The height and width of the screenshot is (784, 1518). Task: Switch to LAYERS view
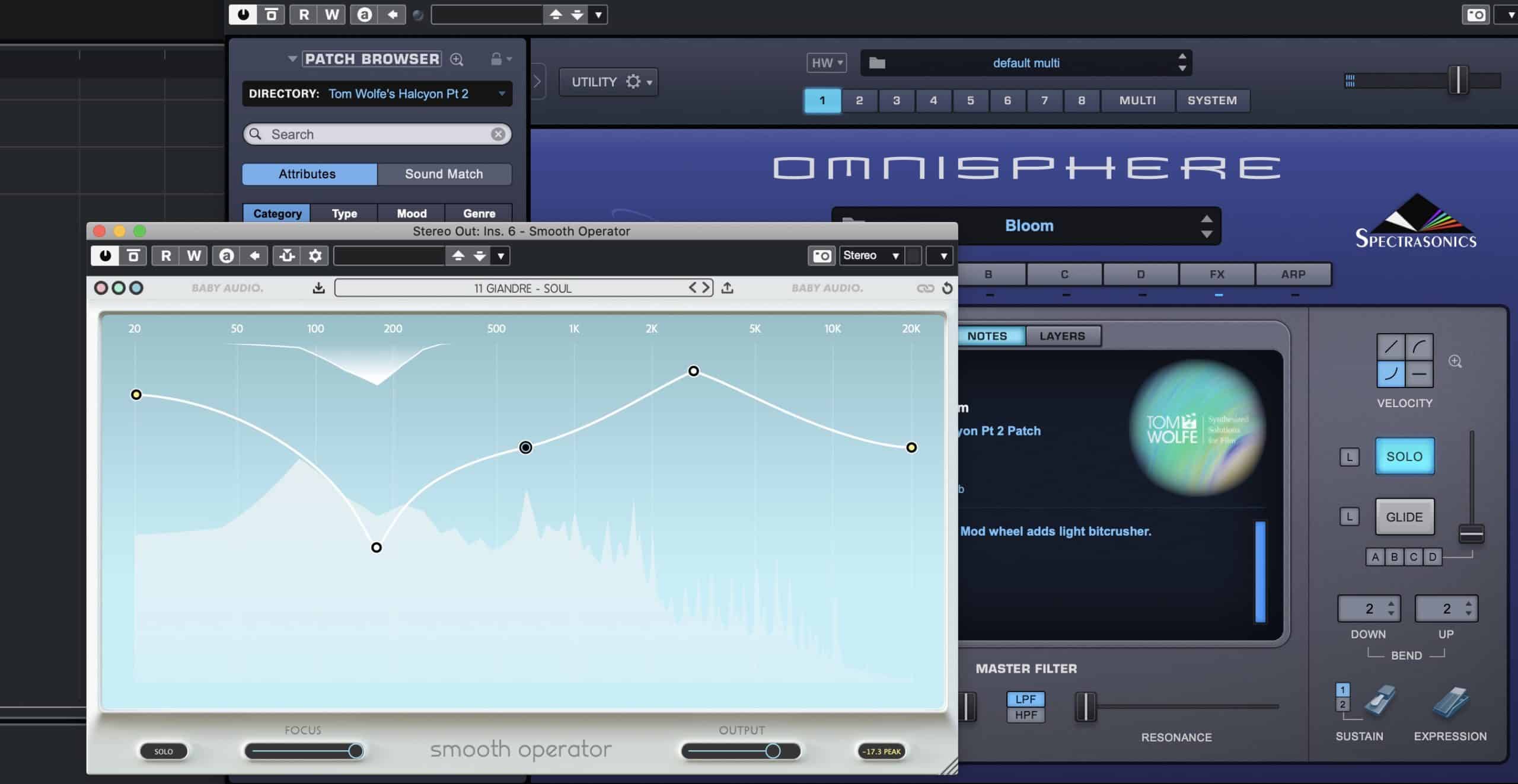pos(1062,336)
